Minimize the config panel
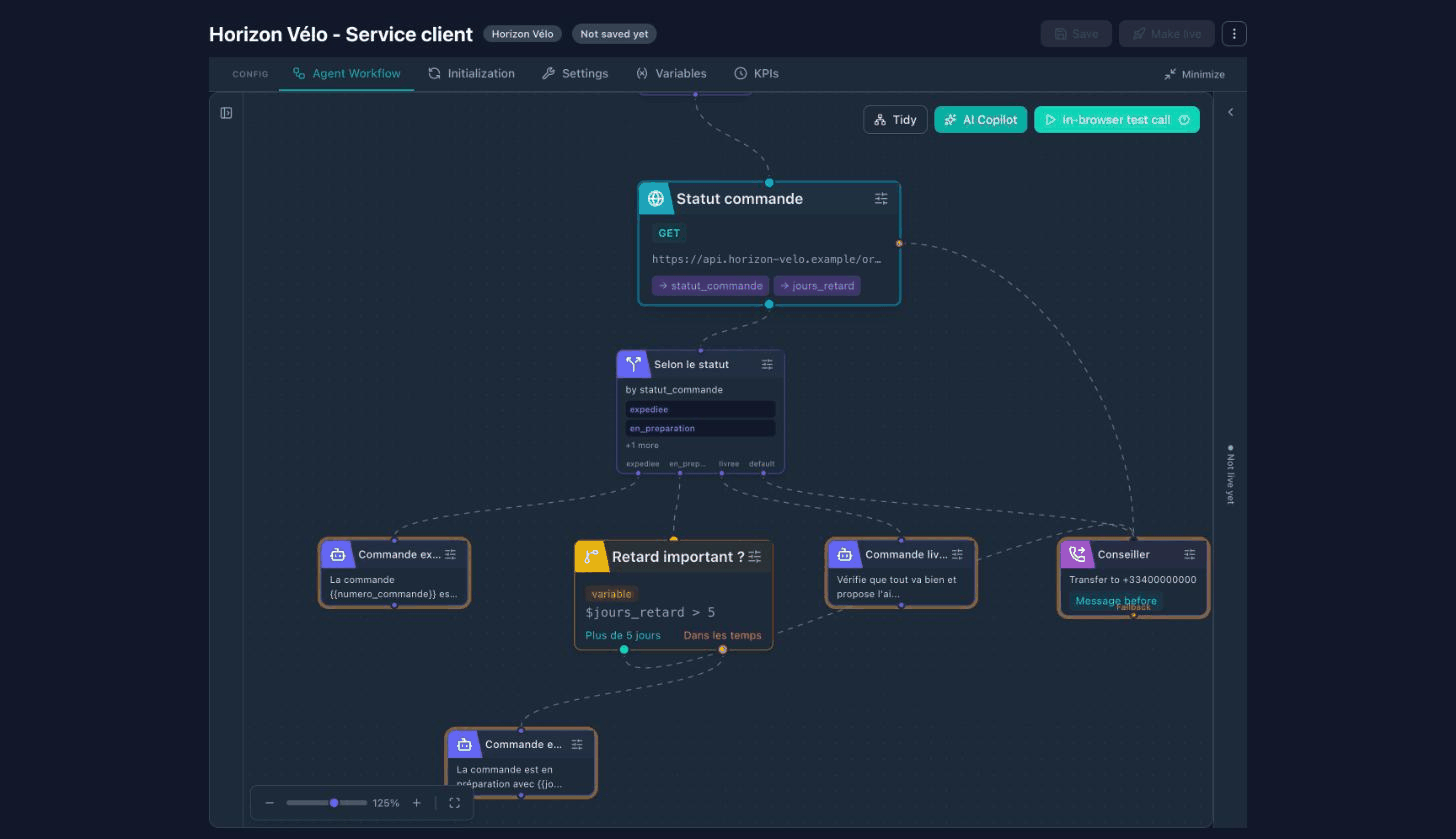This screenshot has height=839, width=1456. 1194,74
